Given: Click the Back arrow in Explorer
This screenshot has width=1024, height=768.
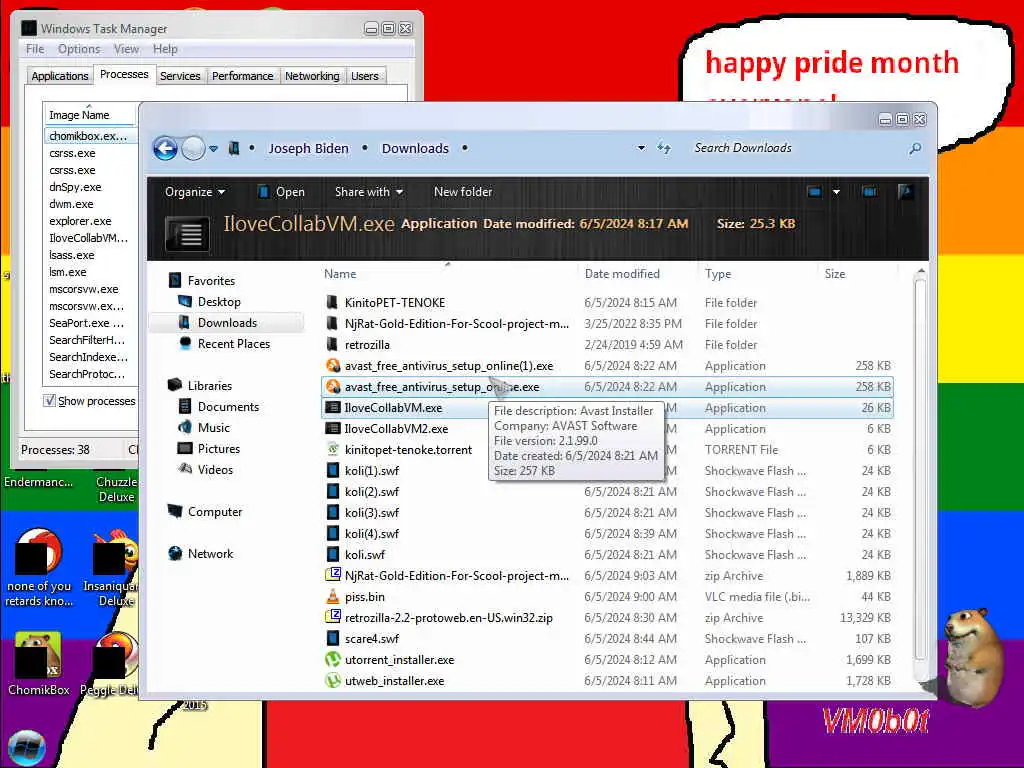Looking at the screenshot, I should (x=165, y=149).
